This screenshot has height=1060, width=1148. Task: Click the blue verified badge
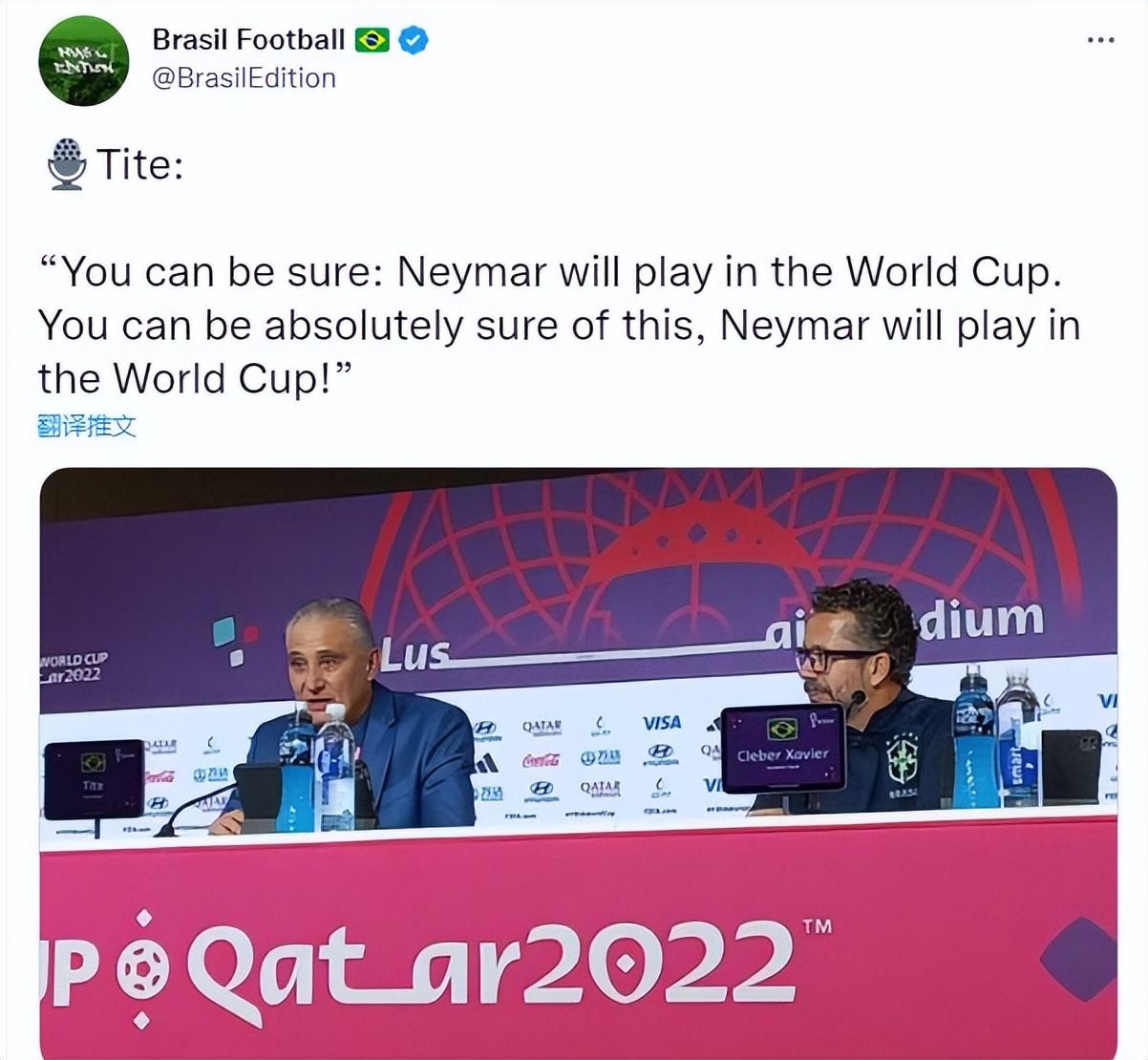click(x=413, y=40)
